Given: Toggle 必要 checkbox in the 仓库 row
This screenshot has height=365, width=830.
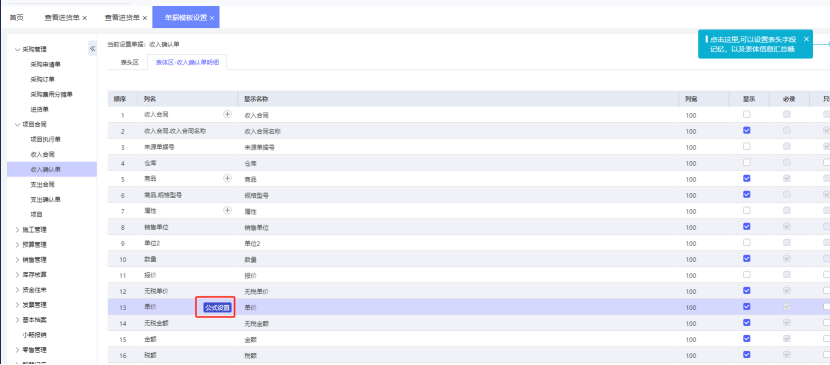Looking at the screenshot, I should click(x=787, y=162).
